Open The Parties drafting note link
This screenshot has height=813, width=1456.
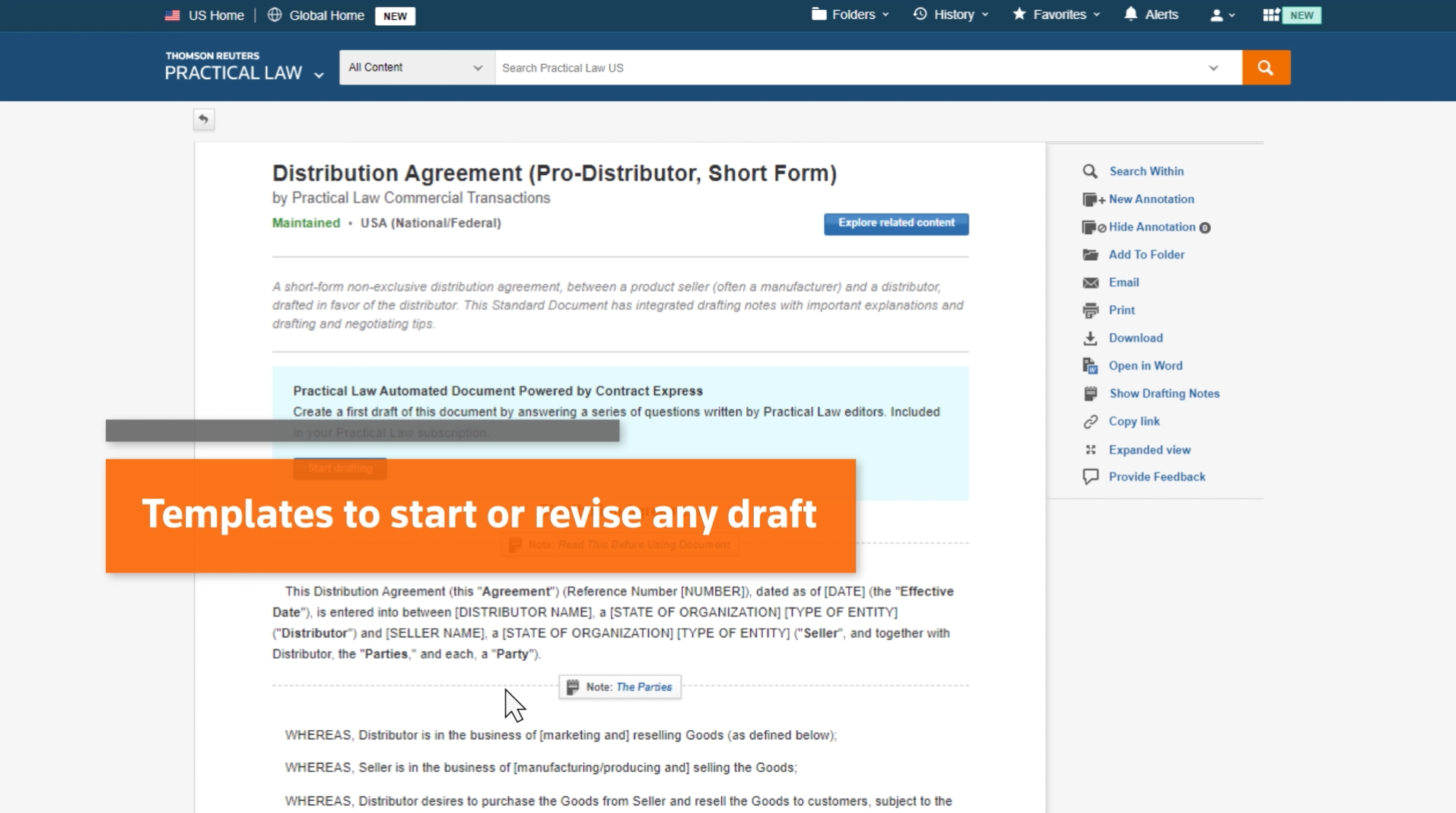click(x=644, y=687)
